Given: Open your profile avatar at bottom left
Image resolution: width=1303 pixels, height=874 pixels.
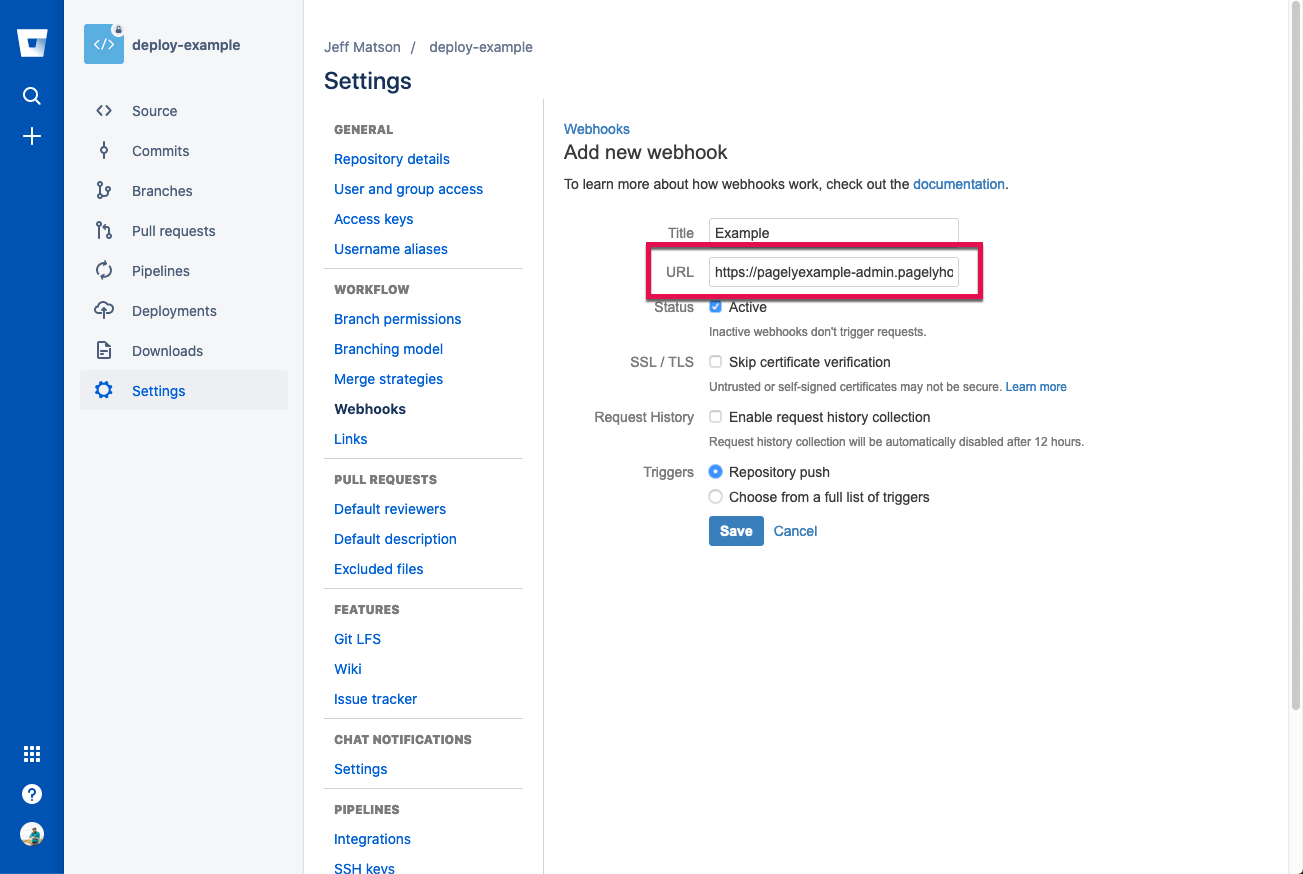Looking at the screenshot, I should coord(31,833).
